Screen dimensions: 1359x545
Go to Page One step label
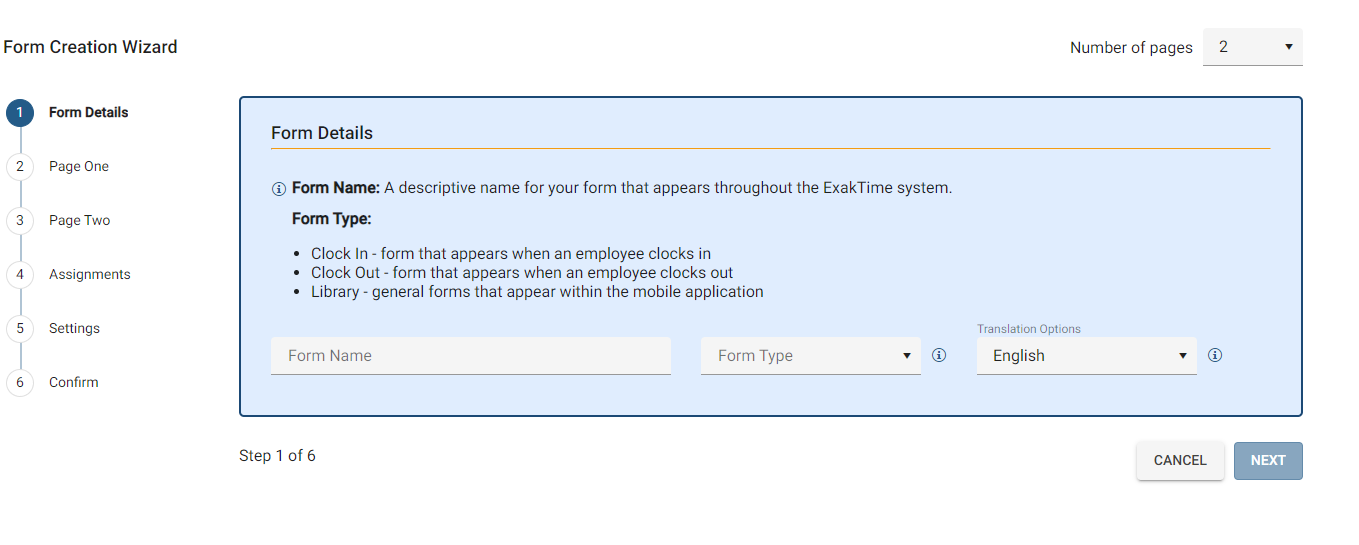pyautogui.click(x=79, y=167)
